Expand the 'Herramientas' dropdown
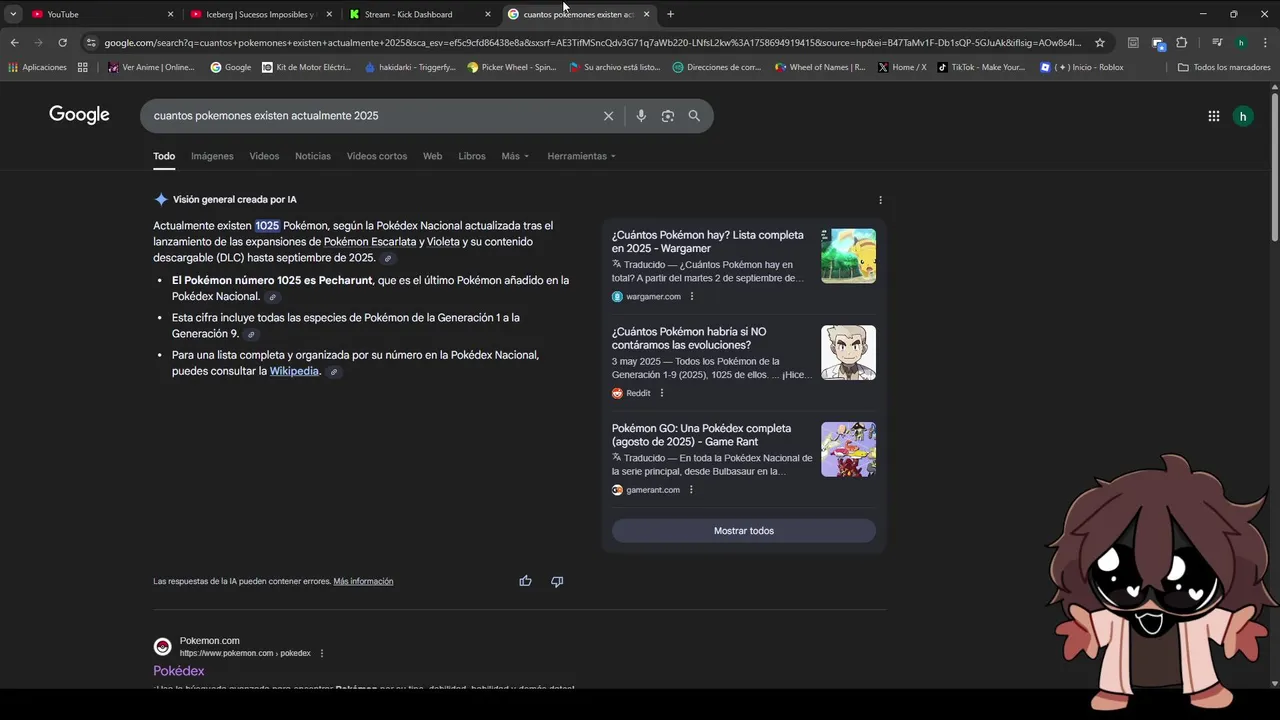The image size is (1280, 720). (x=581, y=156)
